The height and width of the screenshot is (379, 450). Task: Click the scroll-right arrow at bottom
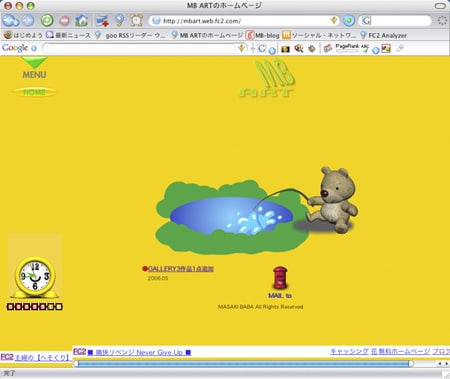446,364
